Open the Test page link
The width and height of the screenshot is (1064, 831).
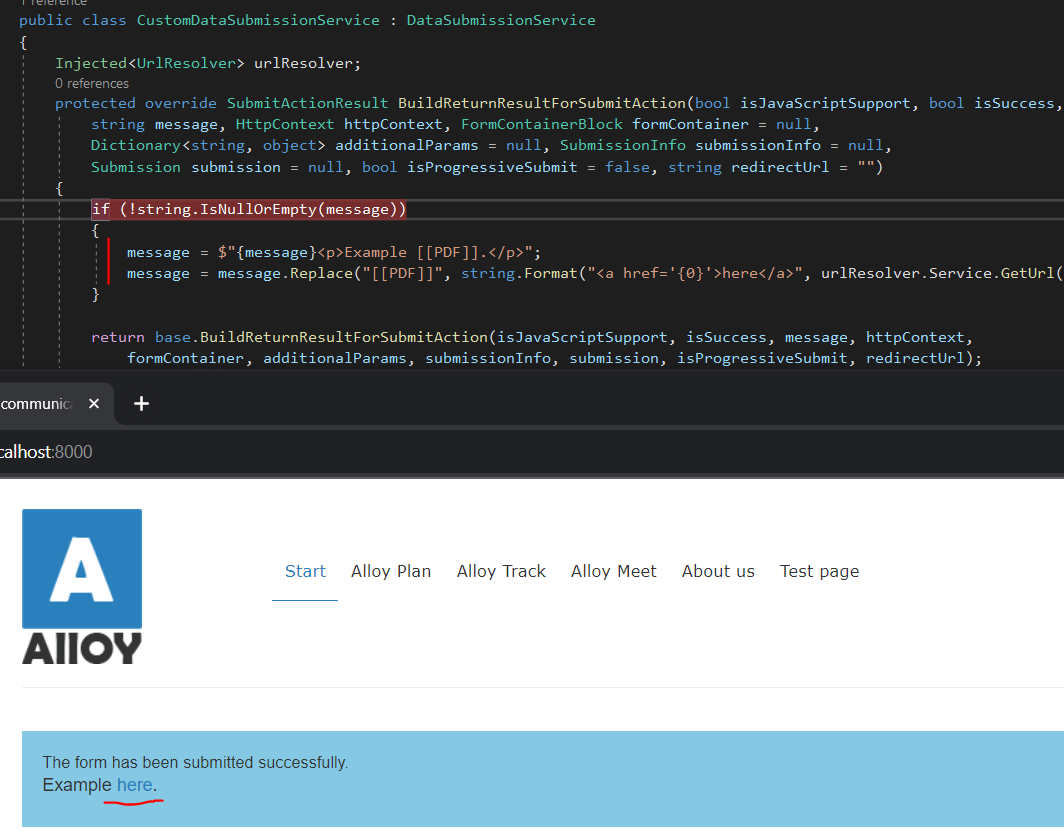[x=819, y=571]
